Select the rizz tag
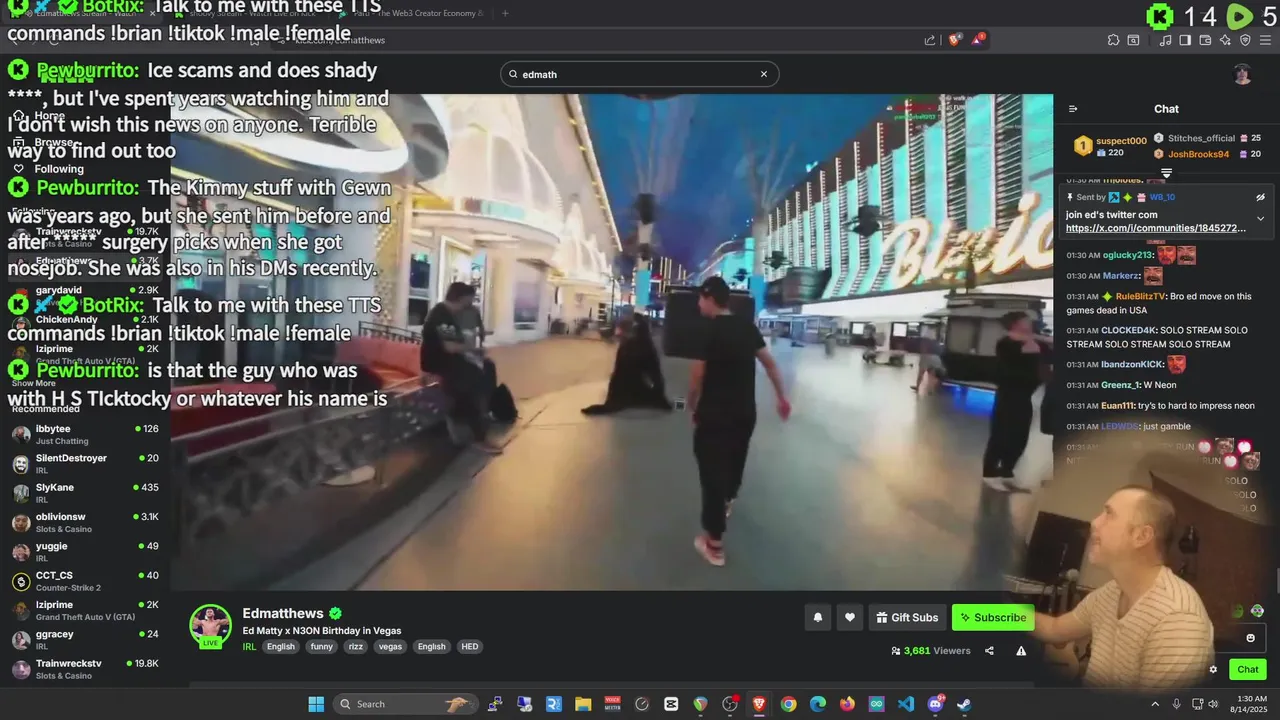Screen dimensions: 1280x720 pyautogui.click(x=355, y=647)
